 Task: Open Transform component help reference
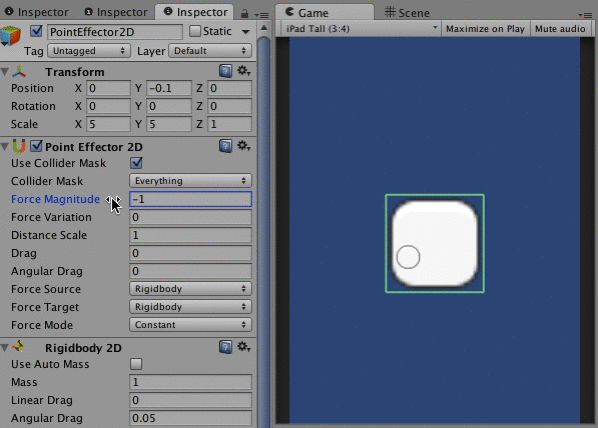point(225,71)
